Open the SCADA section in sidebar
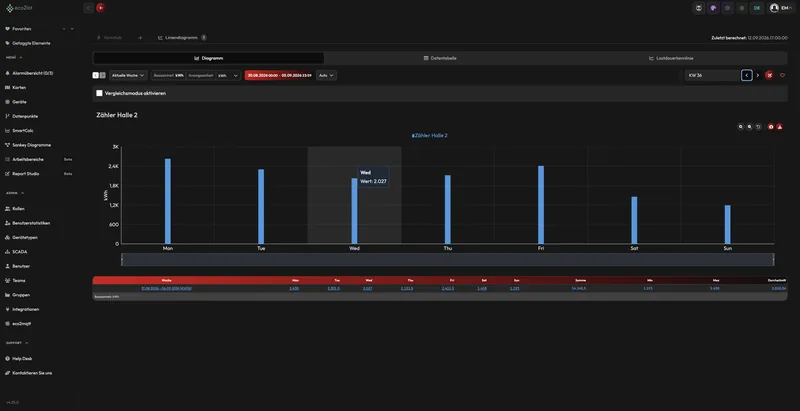The image size is (800, 411). tap(19, 252)
